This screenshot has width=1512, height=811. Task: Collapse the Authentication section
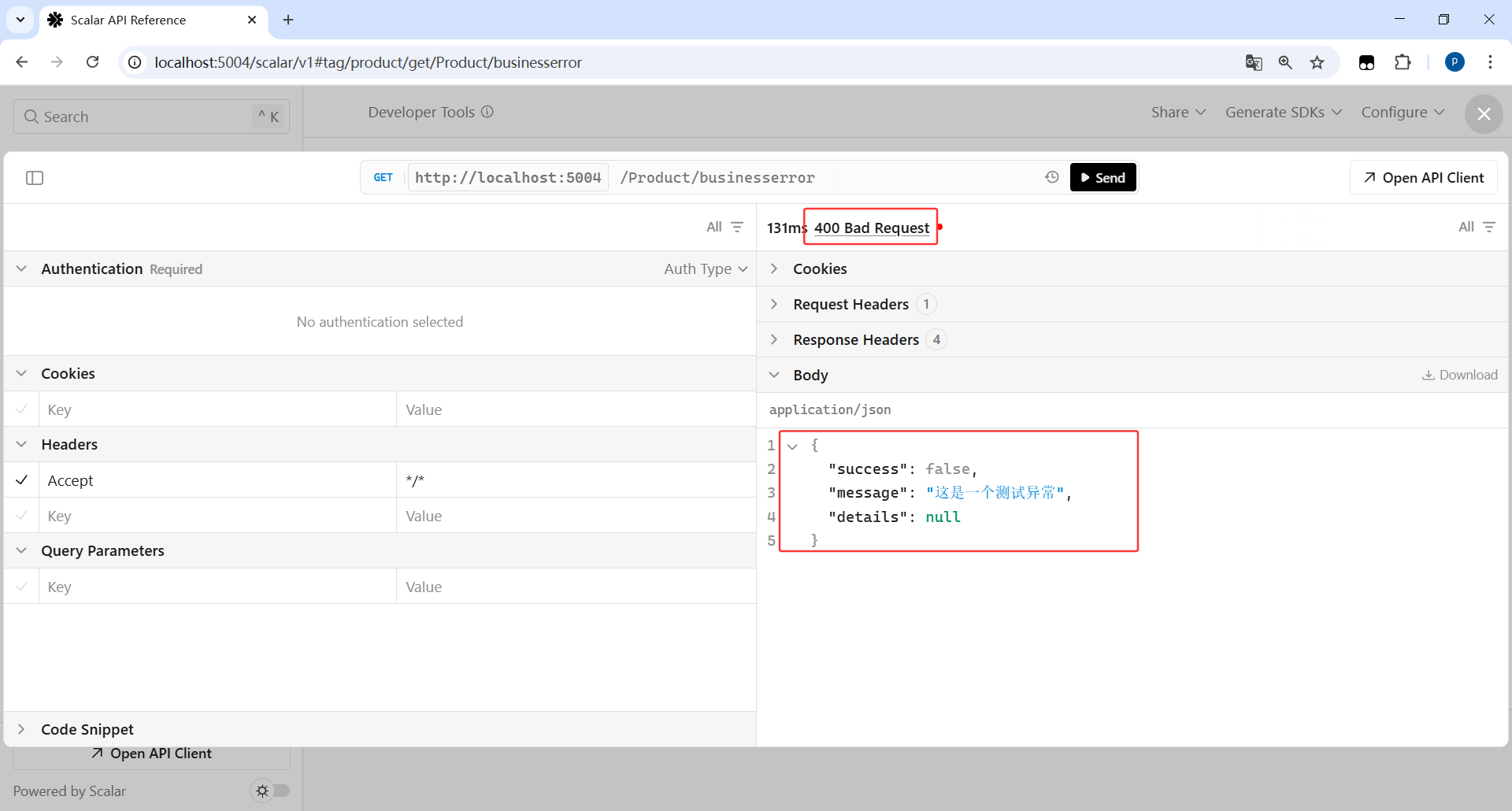coord(21,268)
